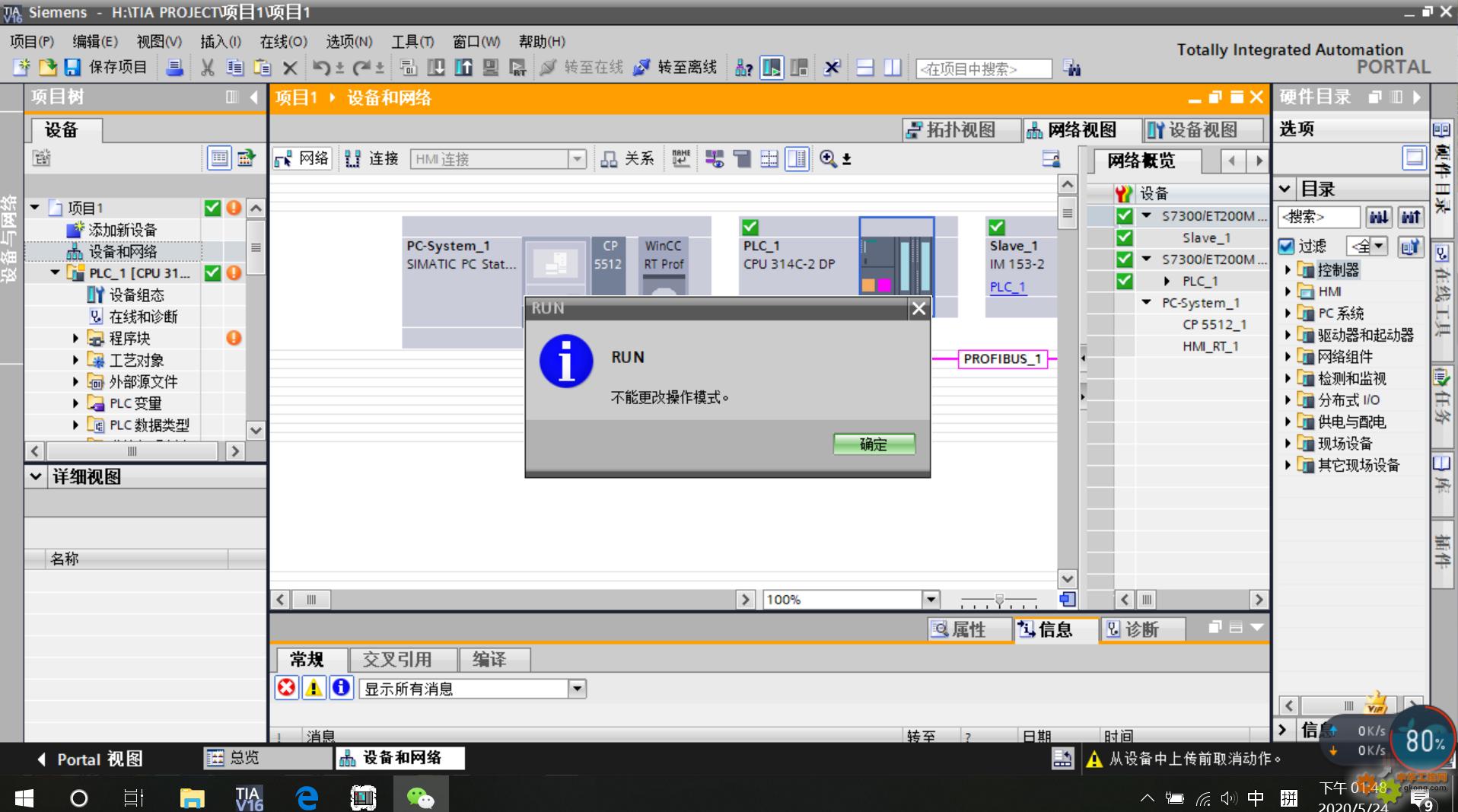Open the HMI 连接 connection type dropdown
The height and width of the screenshot is (812, 1458).
[578, 158]
